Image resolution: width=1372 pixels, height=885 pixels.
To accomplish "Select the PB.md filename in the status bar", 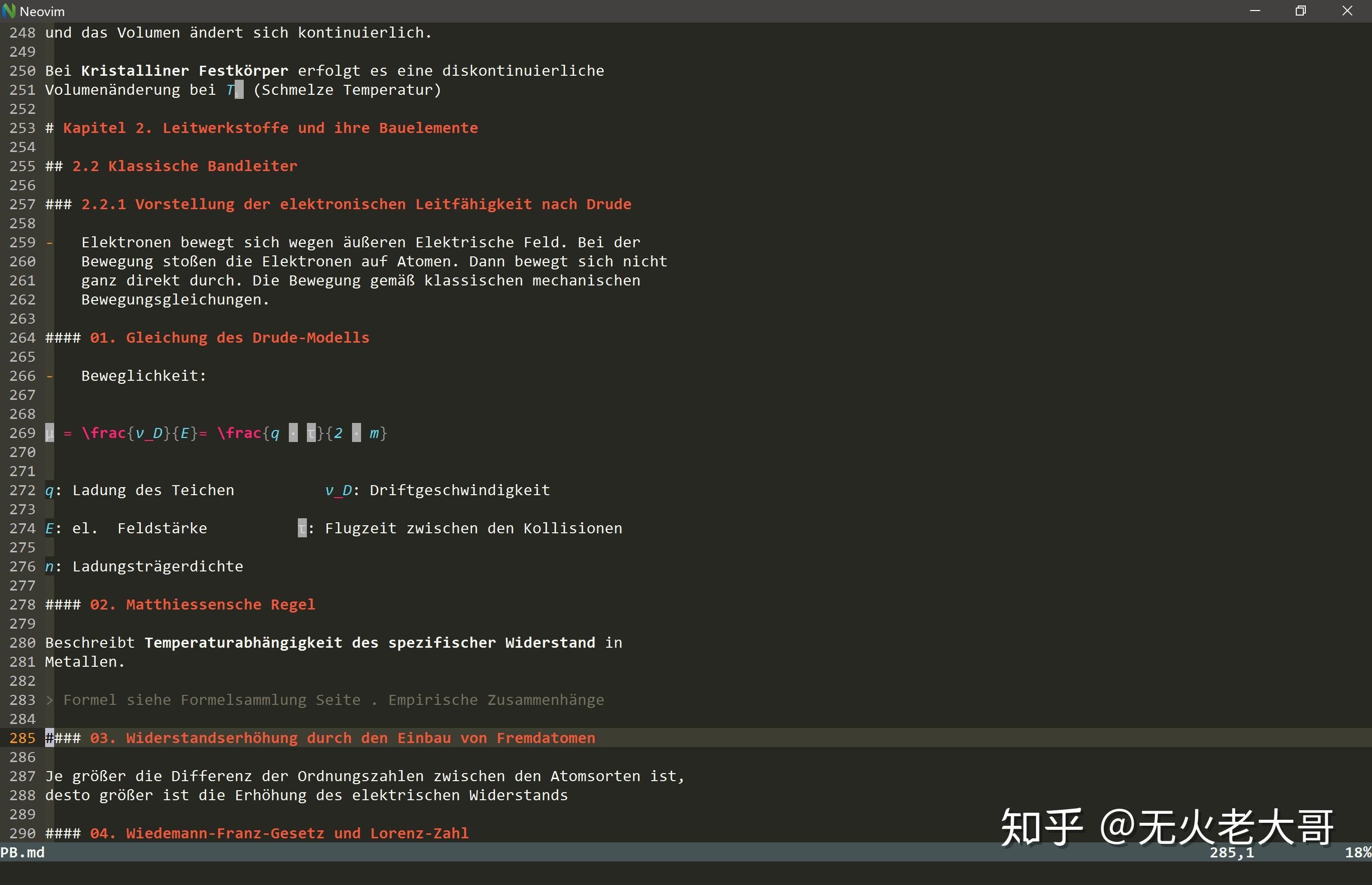I will (x=23, y=853).
